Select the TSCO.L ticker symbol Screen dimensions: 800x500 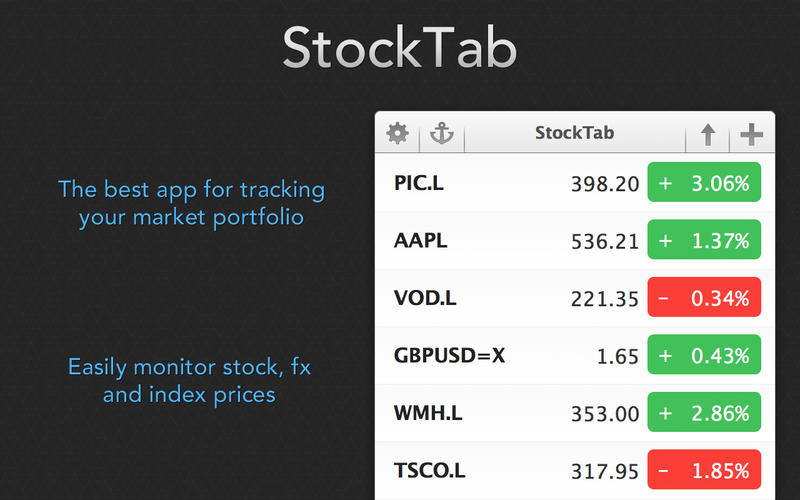point(431,469)
